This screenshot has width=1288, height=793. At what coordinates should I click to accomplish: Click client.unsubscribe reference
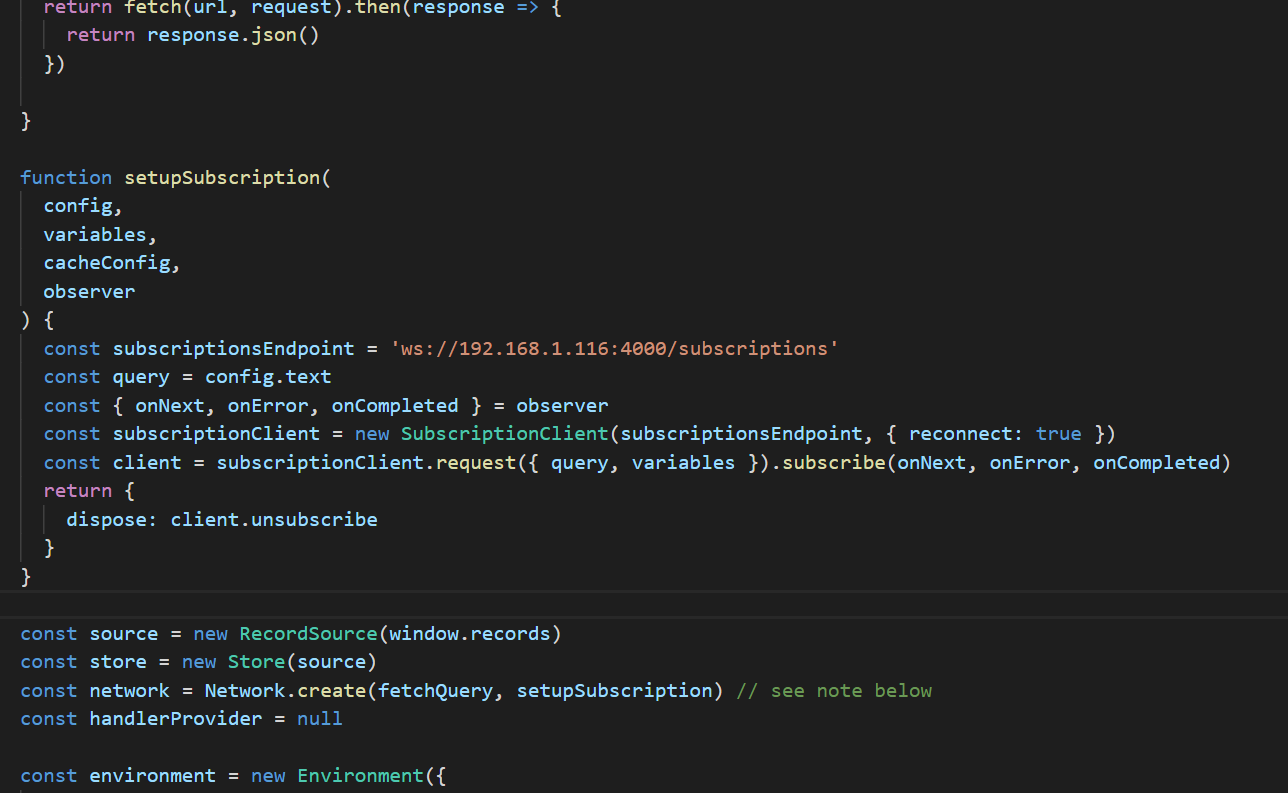point(274,519)
